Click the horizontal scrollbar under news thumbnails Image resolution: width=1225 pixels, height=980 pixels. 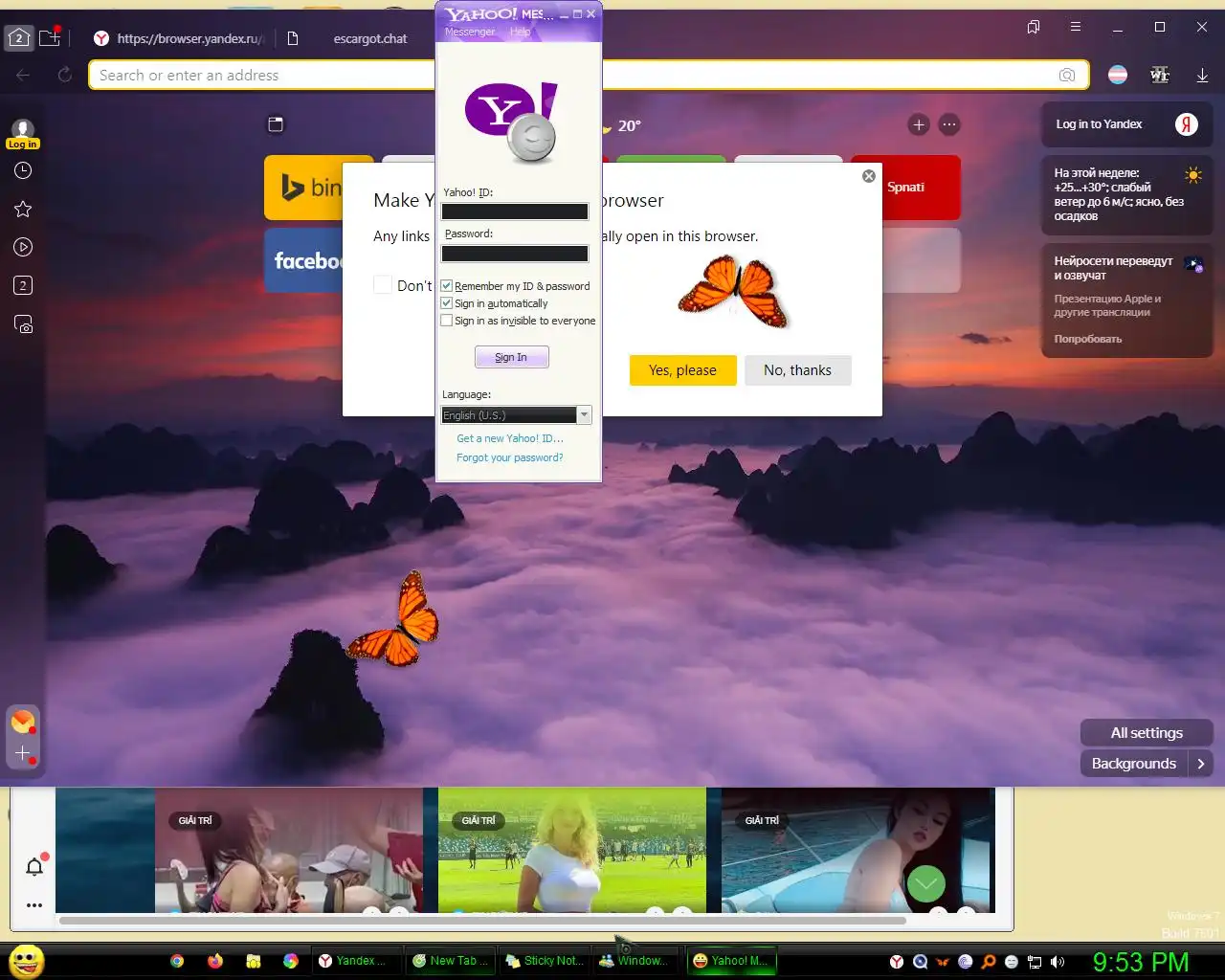482,921
